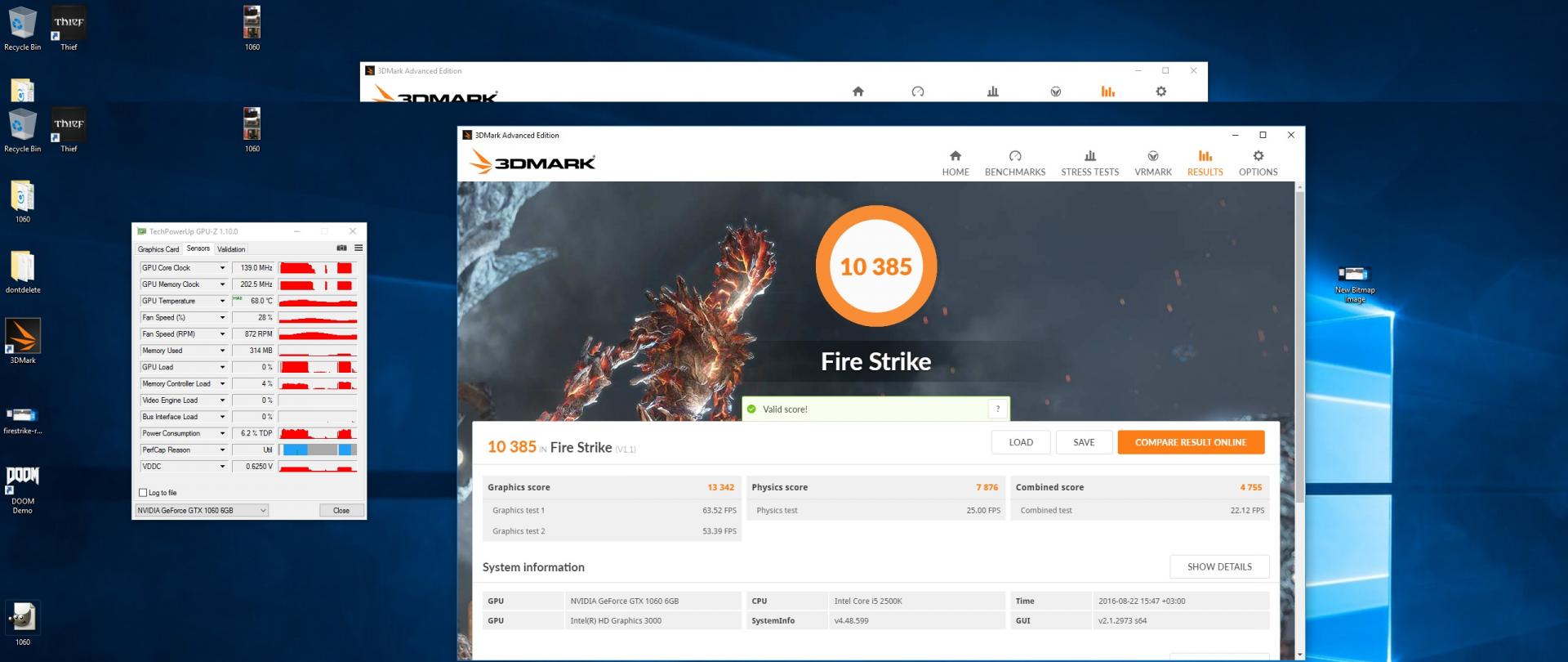Click the stress tests chart icon in background 3DMark window
Image resolution: width=1568 pixels, height=662 pixels.
pos(993,92)
